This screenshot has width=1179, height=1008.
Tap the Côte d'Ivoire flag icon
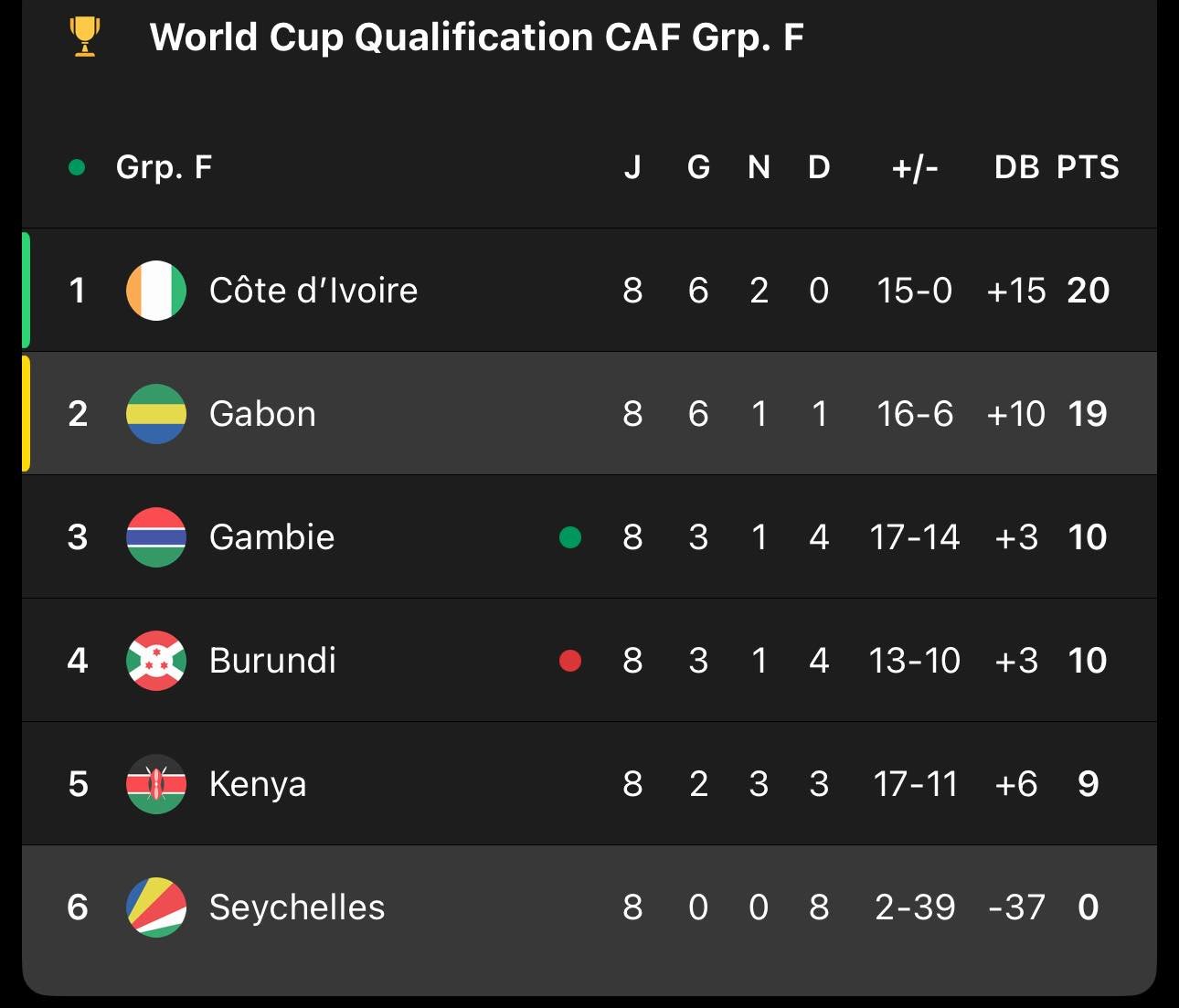click(156, 291)
